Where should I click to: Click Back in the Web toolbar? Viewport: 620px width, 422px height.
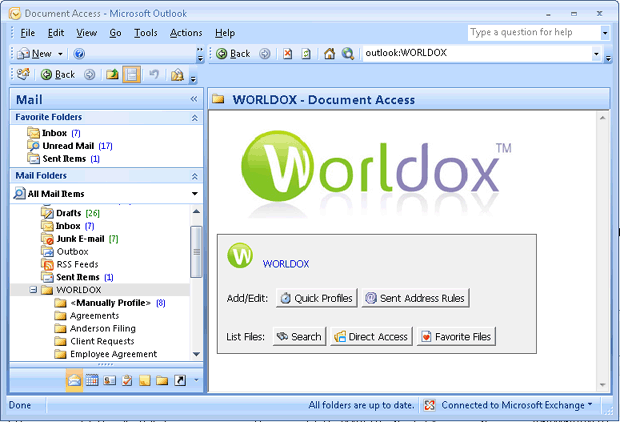233,53
